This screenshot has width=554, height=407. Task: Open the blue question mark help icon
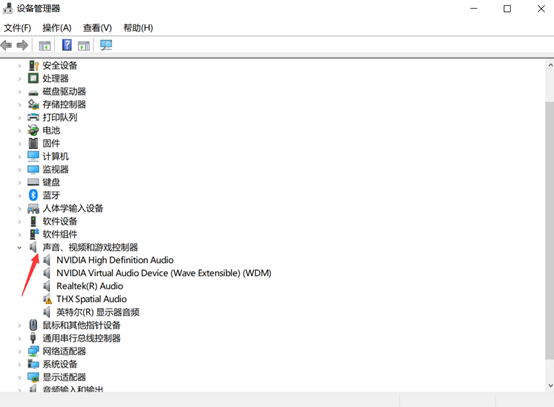[x=67, y=45]
